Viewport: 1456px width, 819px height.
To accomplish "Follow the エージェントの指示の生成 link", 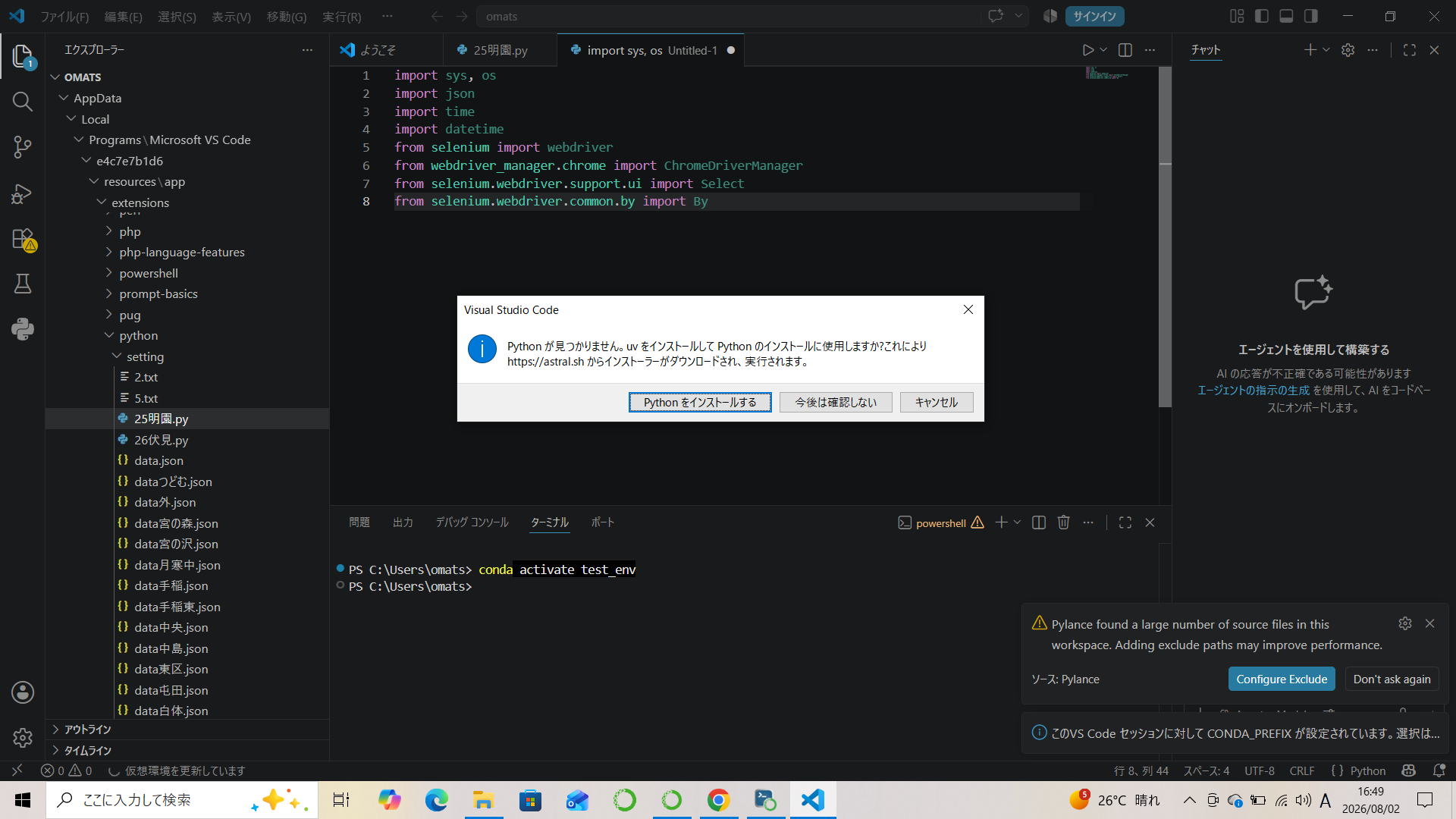I will coord(1254,391).
